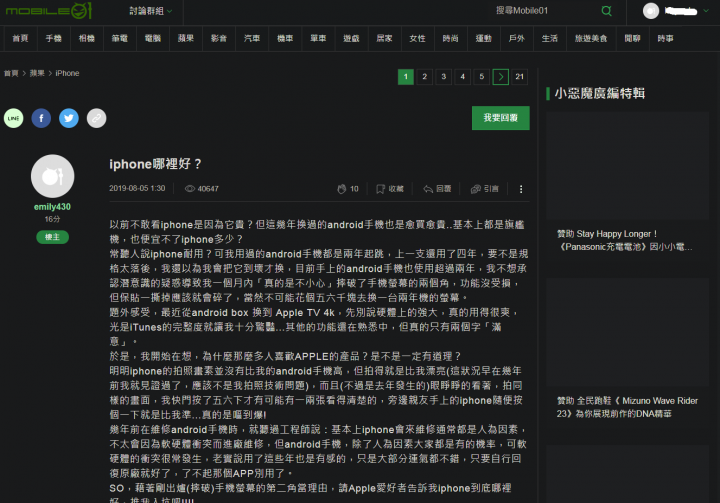Open Mizuno Wave Rider 23 sponsored article
720x503 pixels.
click(x=627, y=407)
